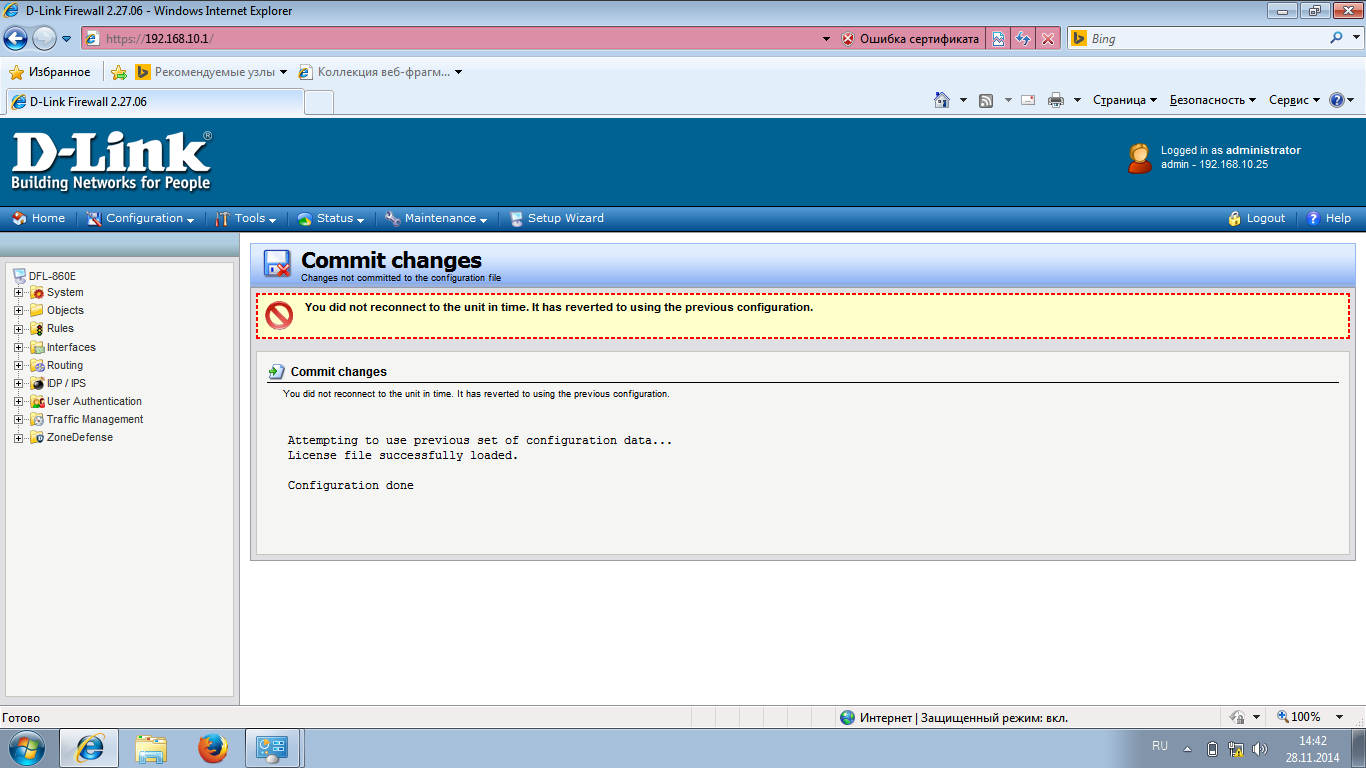The width and height of the screenshot is (1366, 768).
Task: Open the Tools menu
Action: pyautogui.click(x=247, y=218)
